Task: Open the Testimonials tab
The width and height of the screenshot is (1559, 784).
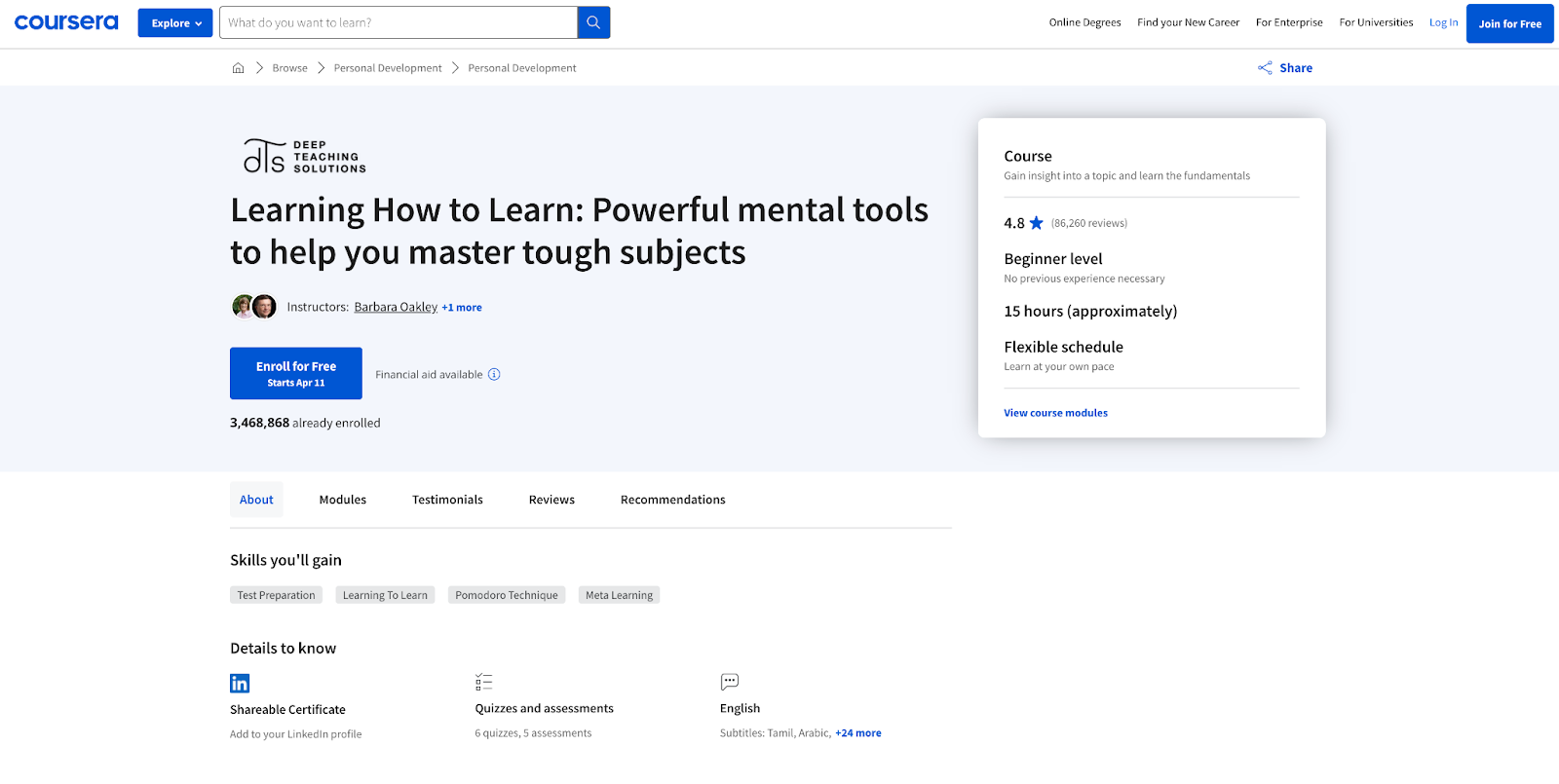Action: [447, 500]
